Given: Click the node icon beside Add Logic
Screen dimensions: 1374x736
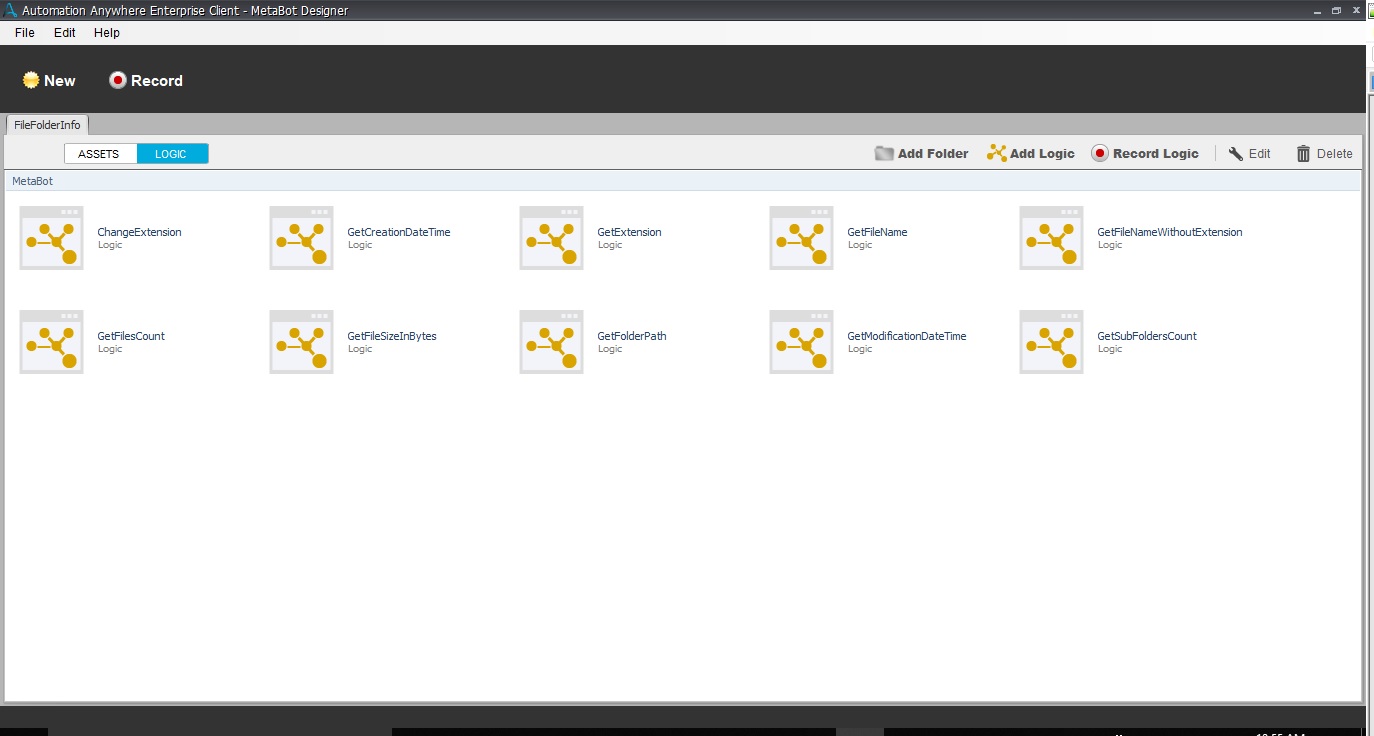Looking at the screenshot, I should pyautogui.click(x=996, y=153).
